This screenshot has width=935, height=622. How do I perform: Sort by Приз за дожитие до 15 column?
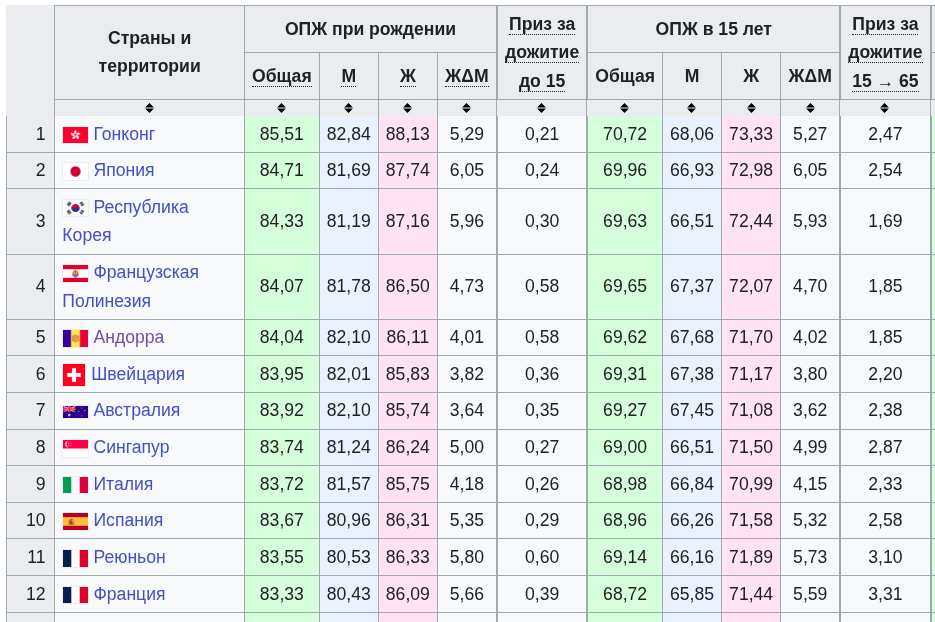(541, 108)
